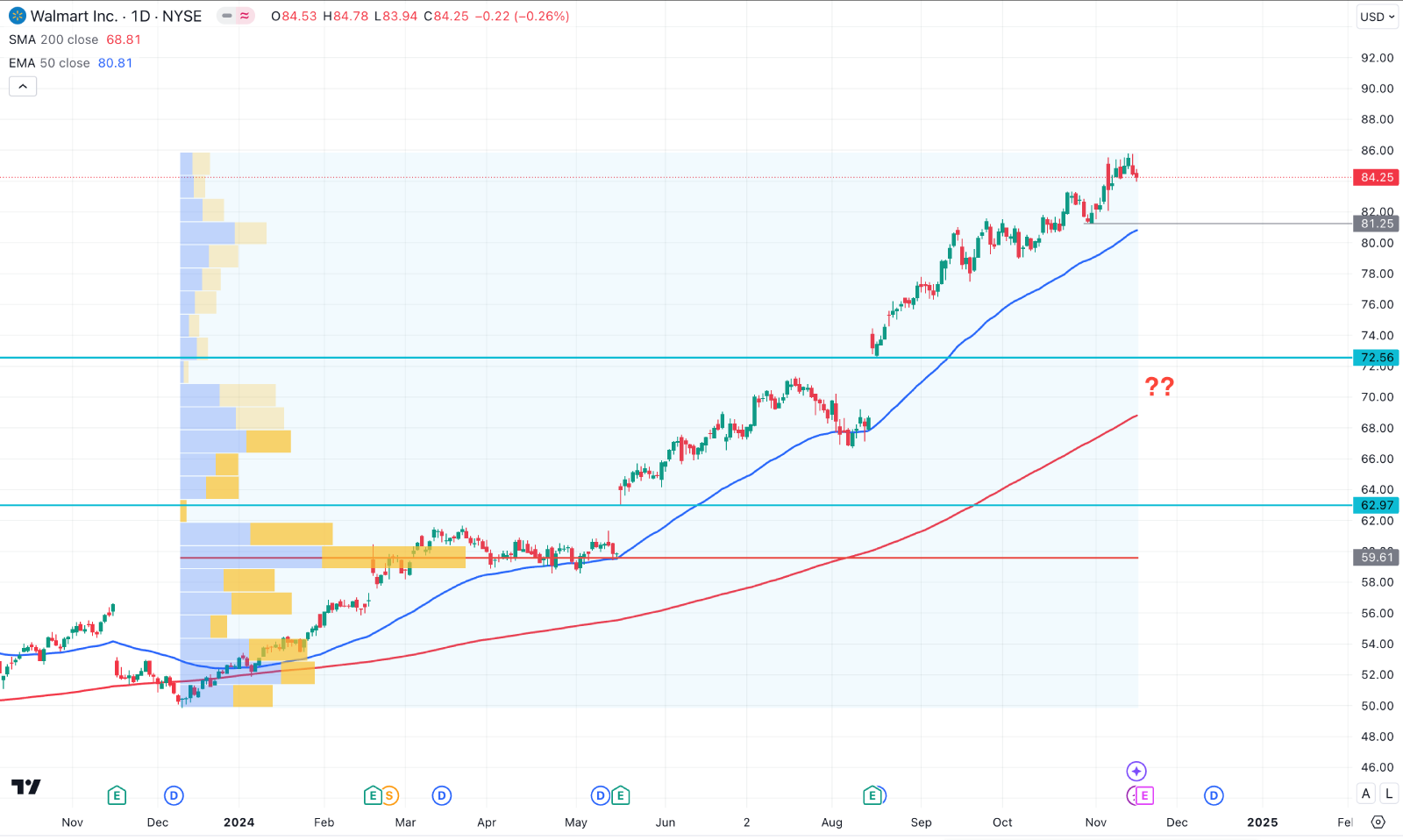
Task: Click the Jun label on the time axis
Action: (666, 822)
